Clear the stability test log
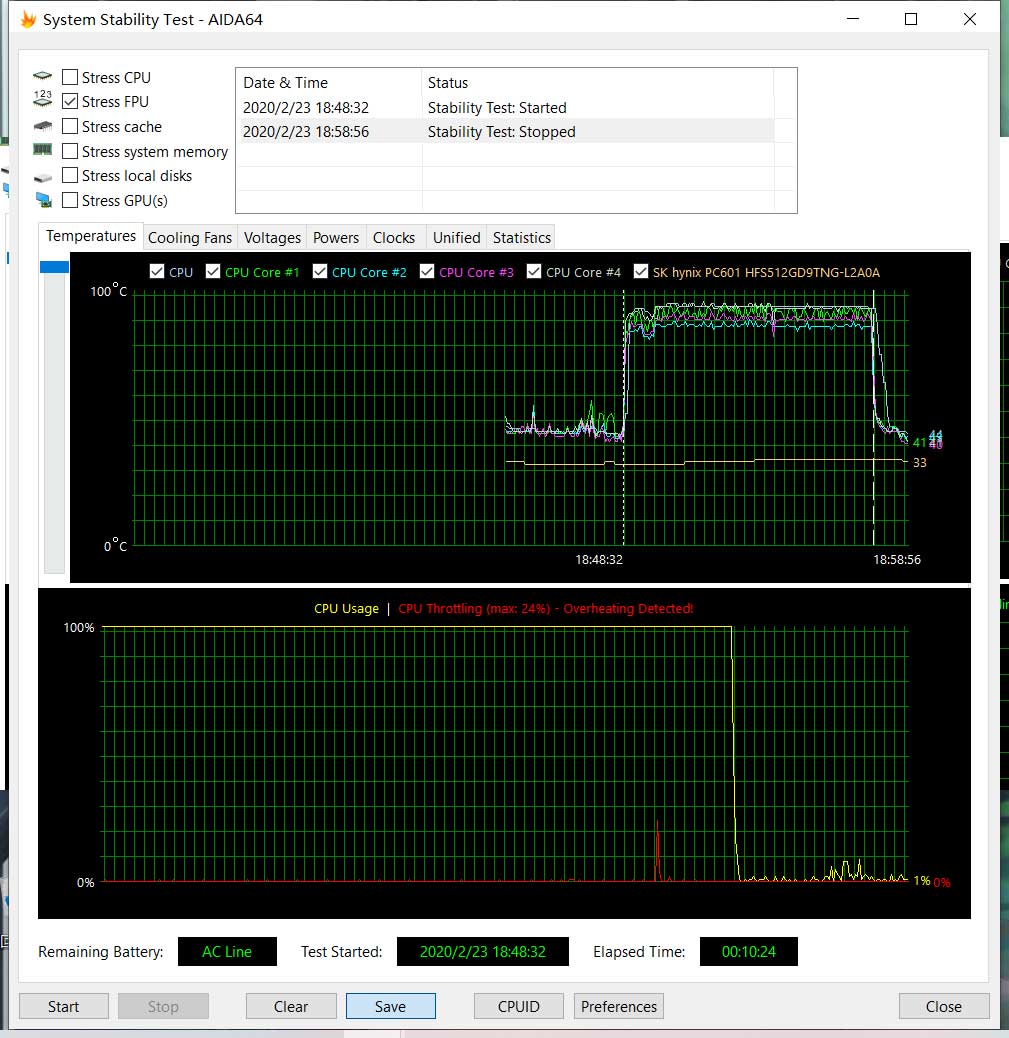1009x1038 pixels. point(291,1006)
